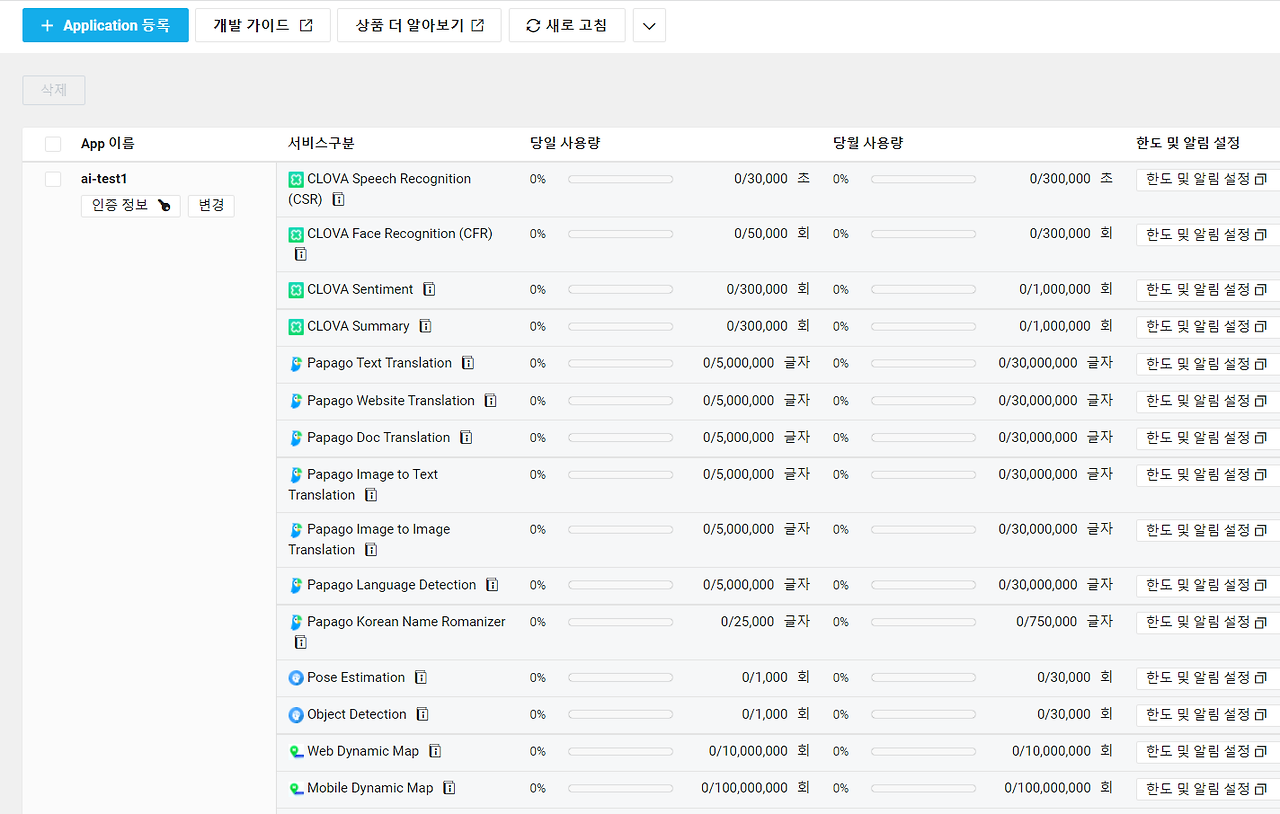Image resolution: width=1280 pixels, height=814 pixels.
Task: Open info icon for Papago Website Translation
Action: click(x=490, y=400)
